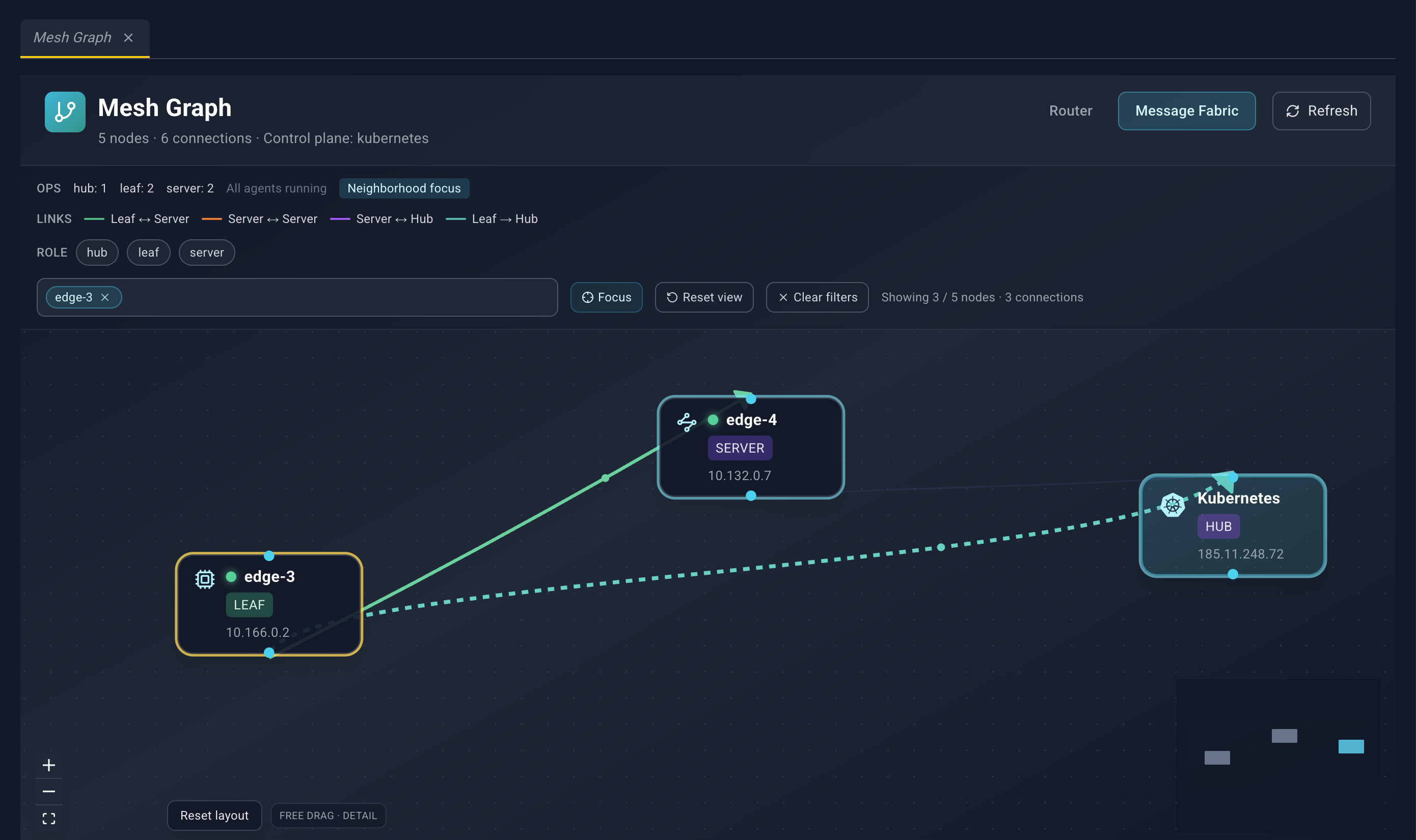1416x840 pixels.
Task: Click the Server ↔ Server legend entry
Action: pos(259,218)
